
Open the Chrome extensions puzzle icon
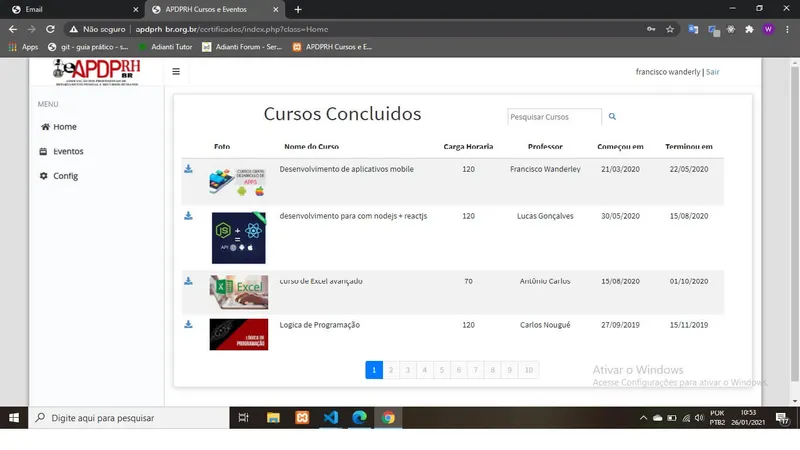pos(749,29)
